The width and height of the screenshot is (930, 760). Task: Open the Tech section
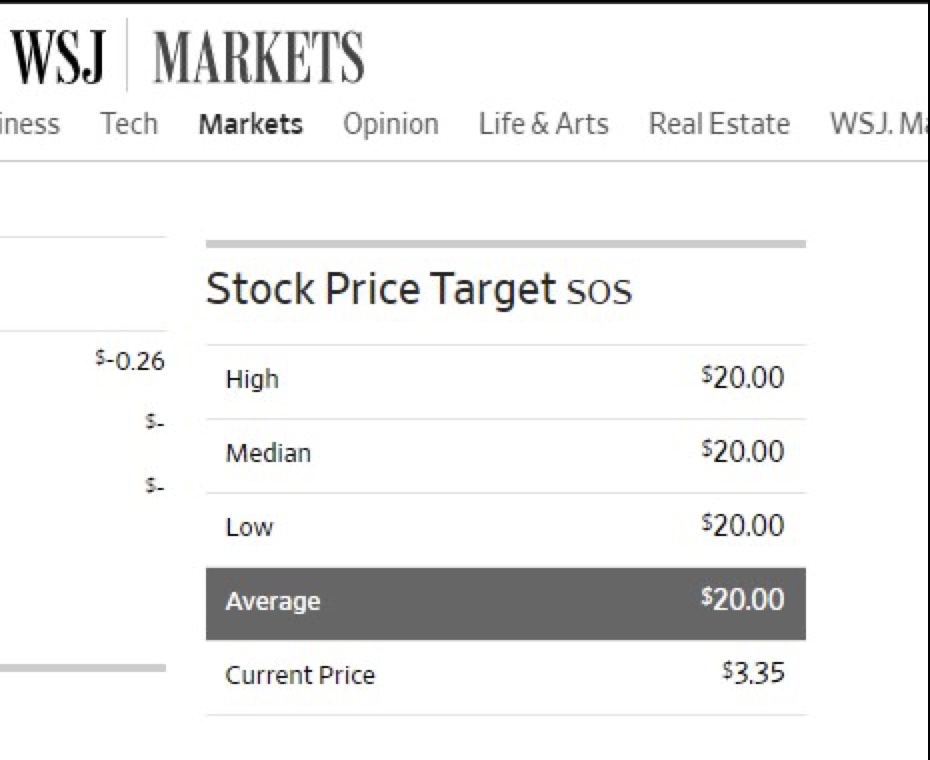tap(129, 124)
